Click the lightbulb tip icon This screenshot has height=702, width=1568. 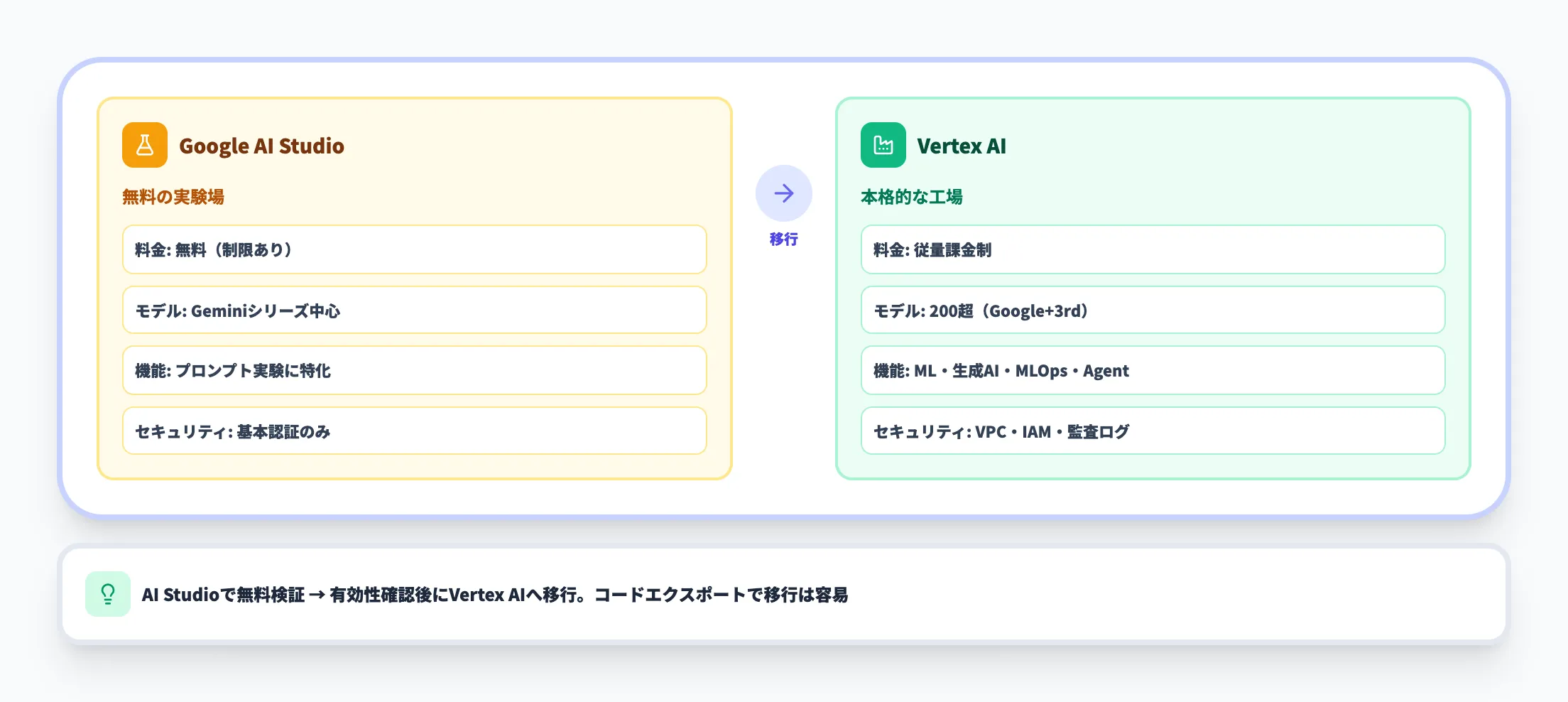107,593
